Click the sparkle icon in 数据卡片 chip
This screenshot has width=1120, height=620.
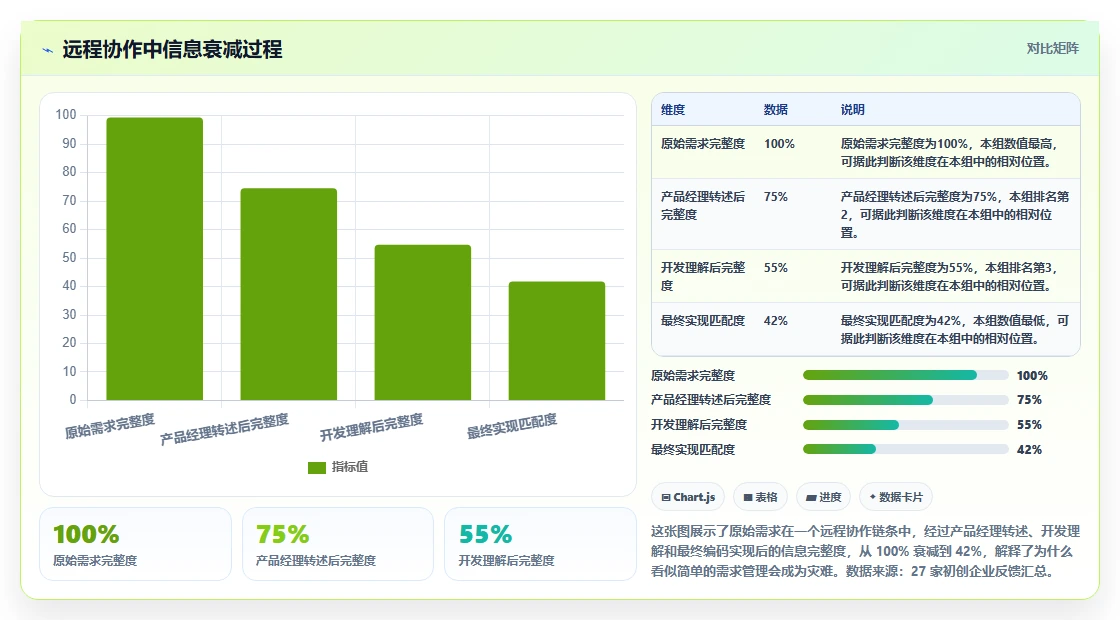click(873, 496)
